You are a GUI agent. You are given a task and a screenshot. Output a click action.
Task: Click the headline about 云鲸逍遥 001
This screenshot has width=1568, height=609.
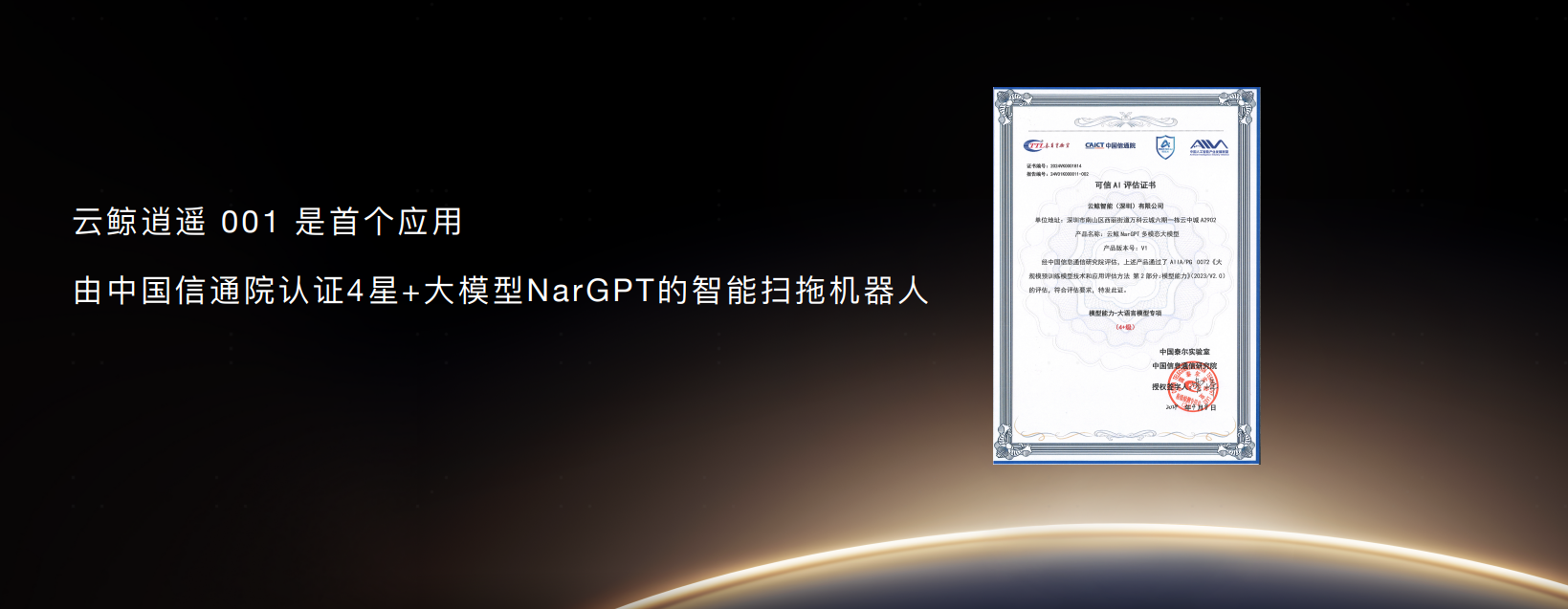pyautogui.click(x=267, y=222)
